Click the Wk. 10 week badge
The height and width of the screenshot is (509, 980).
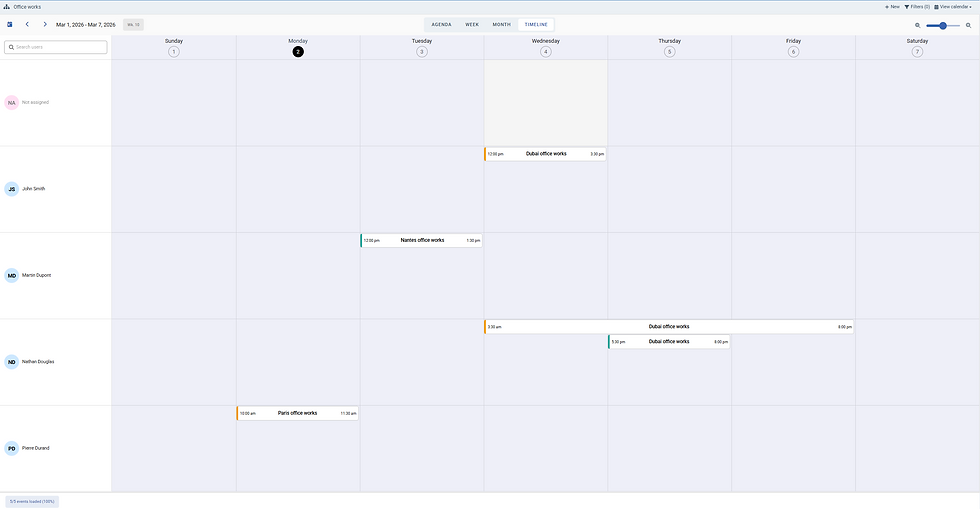click(133, 24)
